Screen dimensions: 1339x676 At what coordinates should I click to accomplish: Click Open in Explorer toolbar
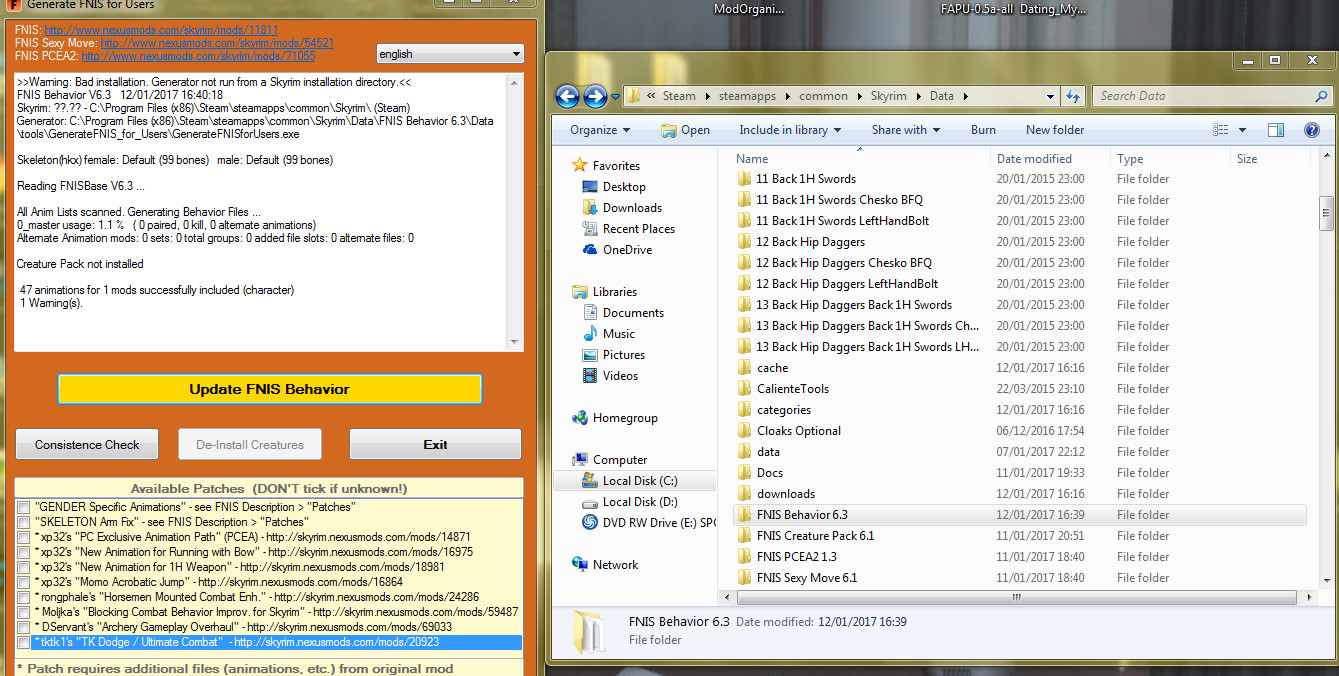(686, 130)
